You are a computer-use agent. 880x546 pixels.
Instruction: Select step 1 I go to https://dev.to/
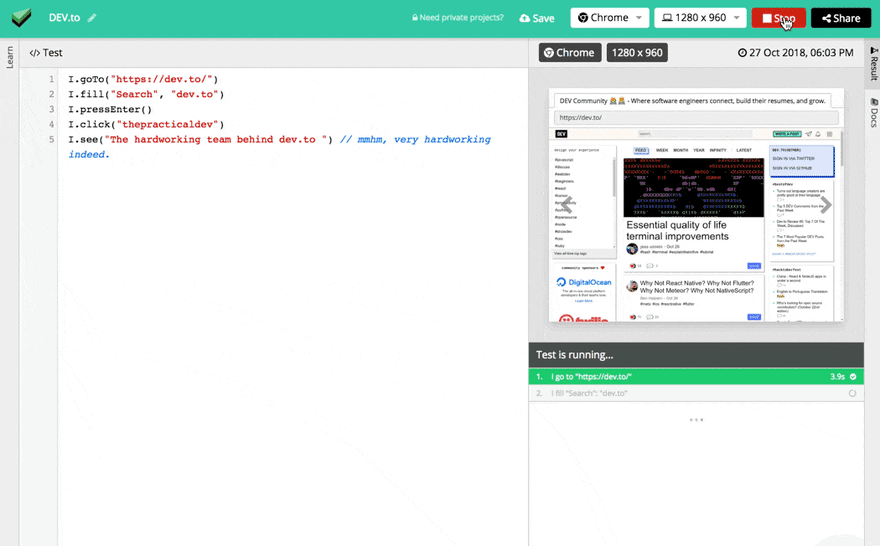coord(696,377)
